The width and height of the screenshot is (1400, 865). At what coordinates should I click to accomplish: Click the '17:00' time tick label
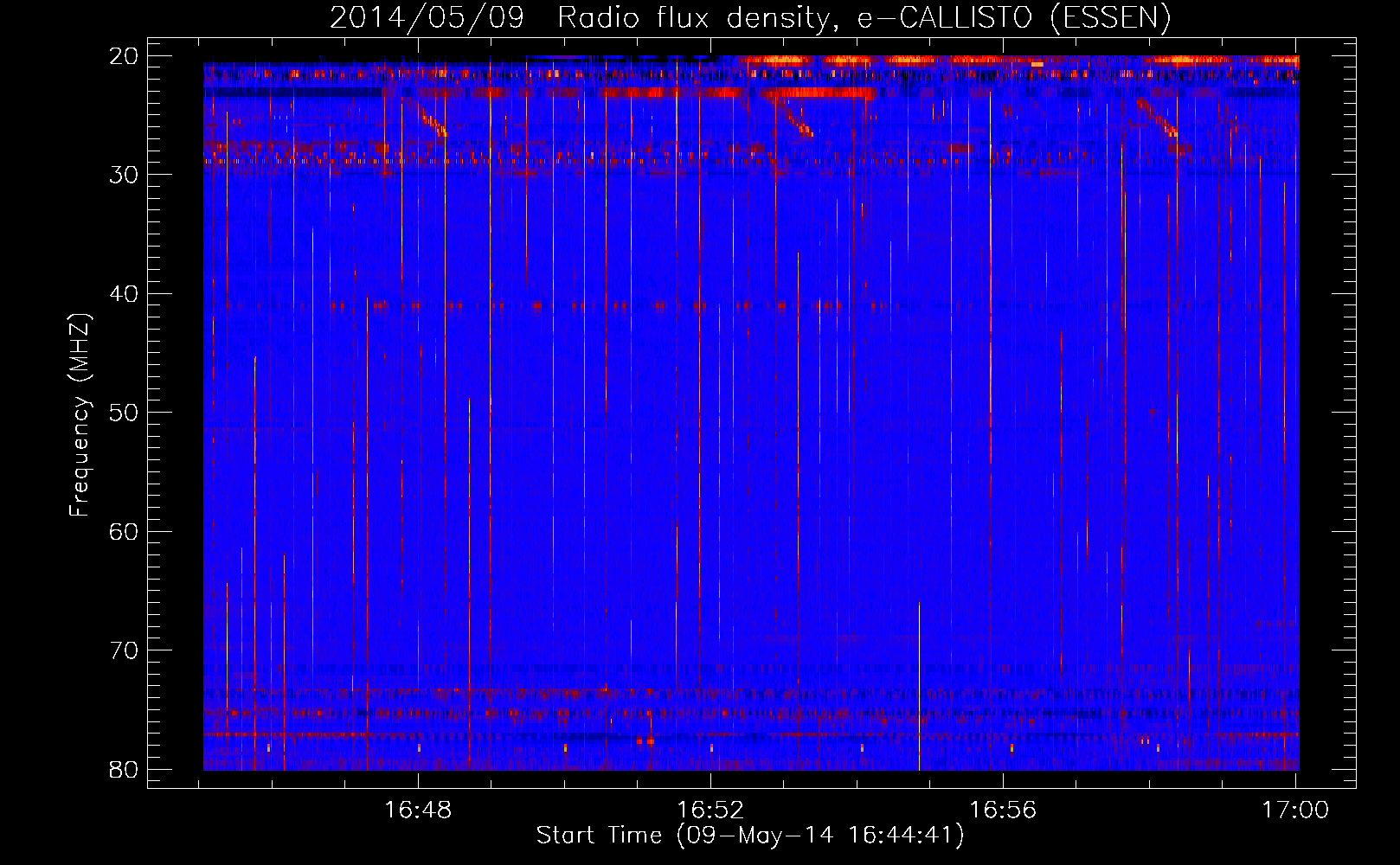[x=1295, y=810]
